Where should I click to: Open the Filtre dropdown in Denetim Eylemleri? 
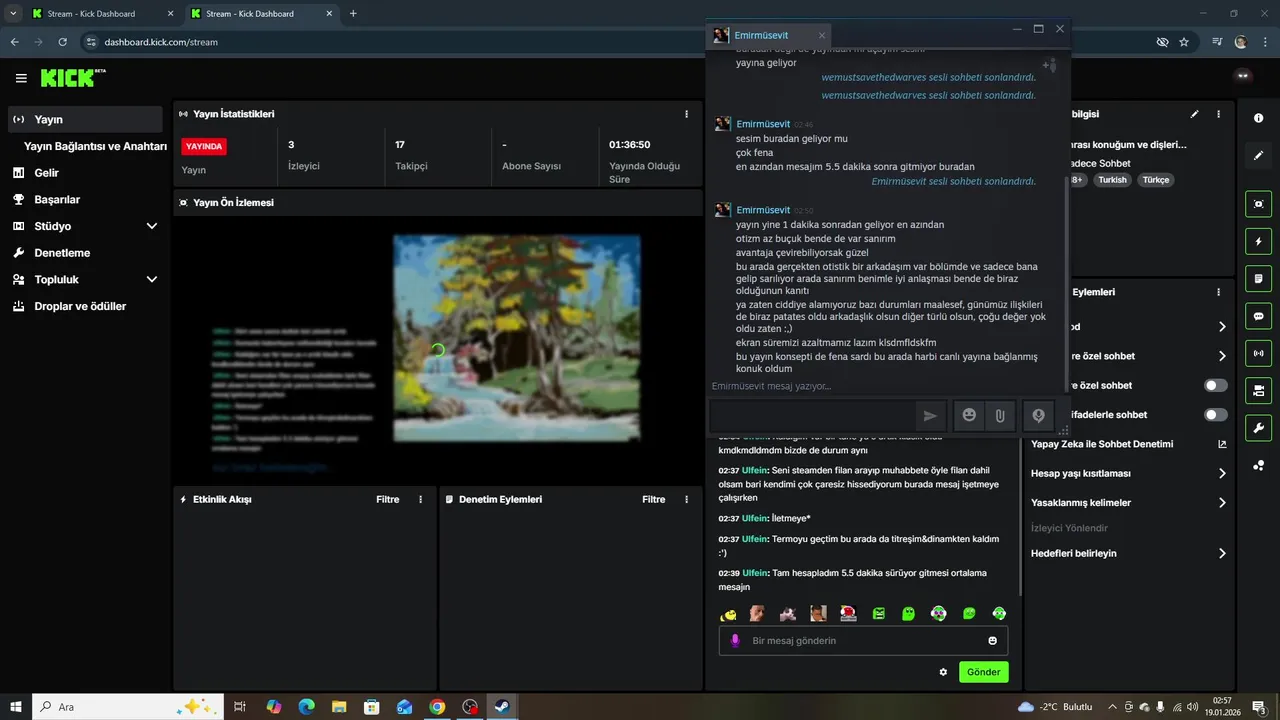(653, 499)
